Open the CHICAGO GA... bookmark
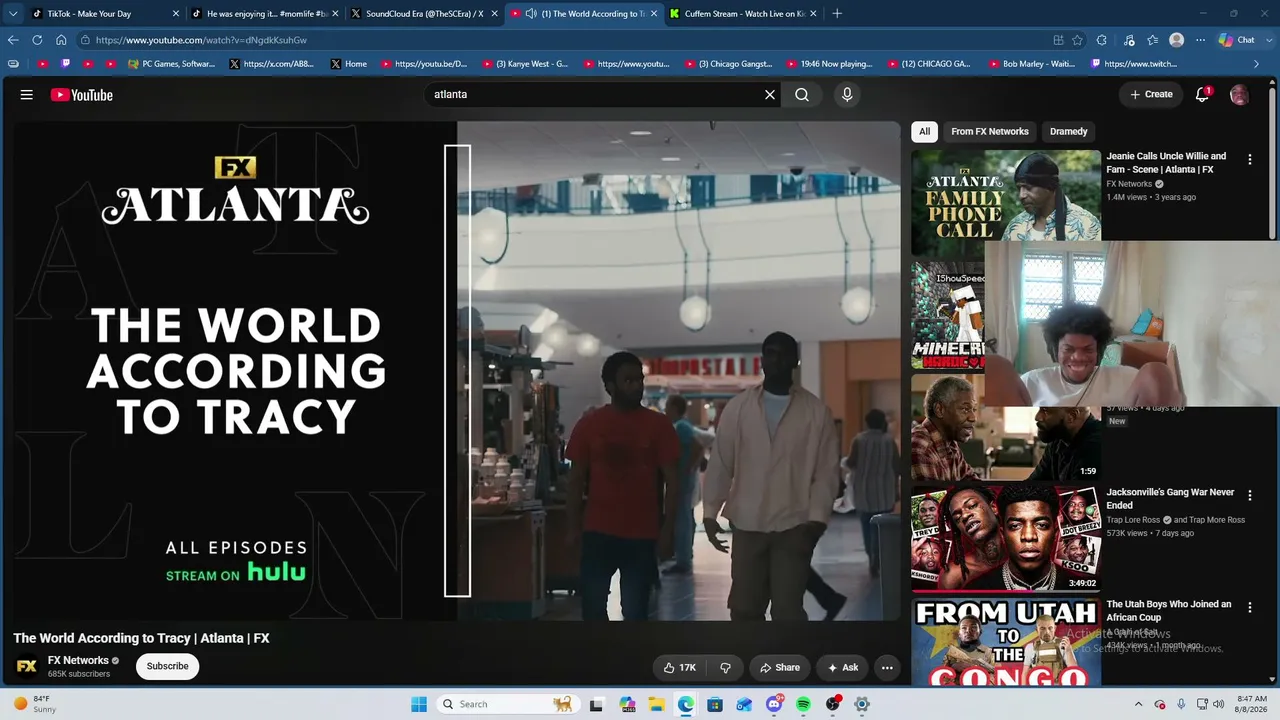This screenshot has width=1280, height=720. [x=928, y=64]
